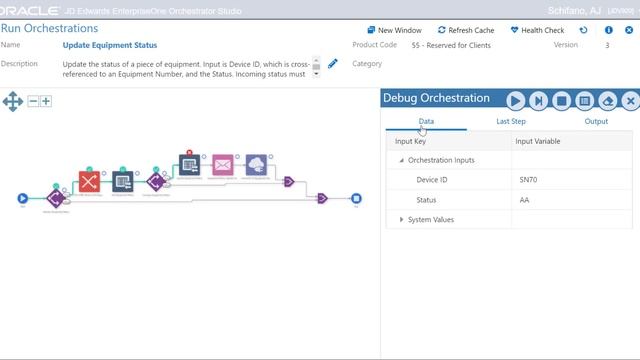Viewport: 640px width, 360px height.
Task: Click the description text box
Action: pyautogui.click(x=187, y=69)
